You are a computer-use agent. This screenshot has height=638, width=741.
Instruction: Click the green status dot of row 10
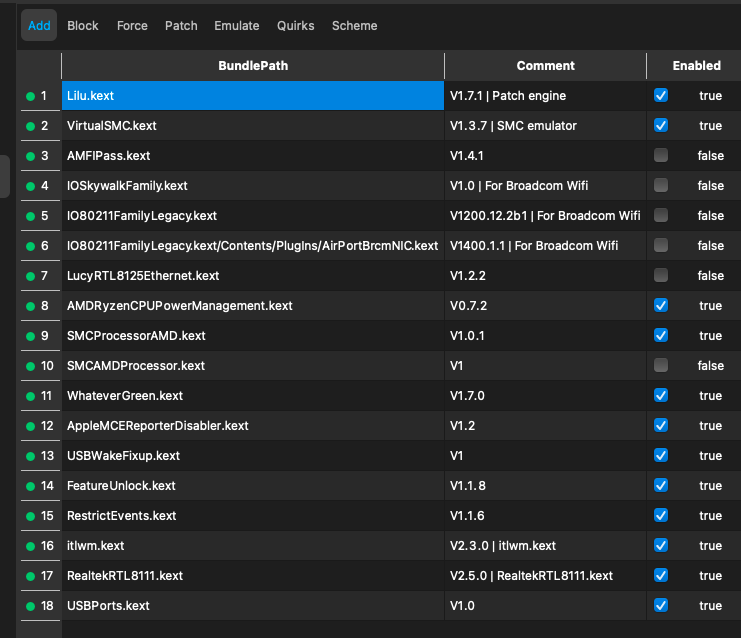tap(30, 366)
